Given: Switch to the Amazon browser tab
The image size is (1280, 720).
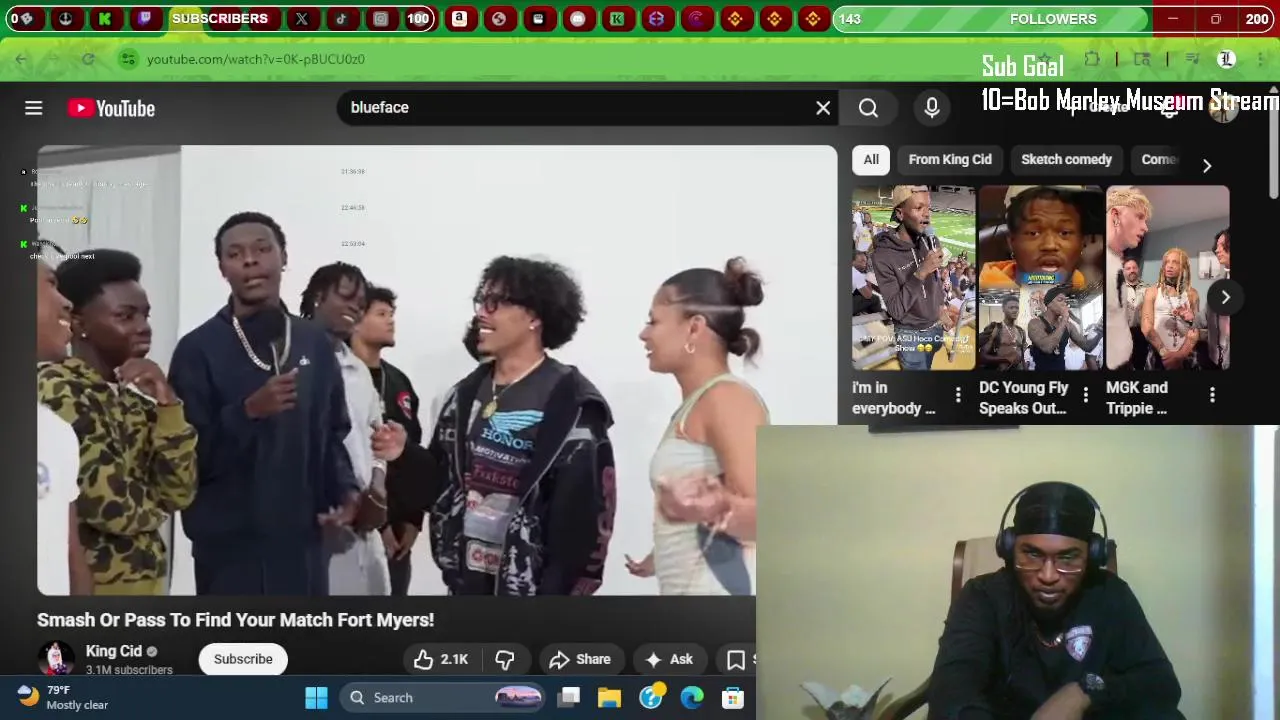Looking at the screenshot, I should [459, 18].
